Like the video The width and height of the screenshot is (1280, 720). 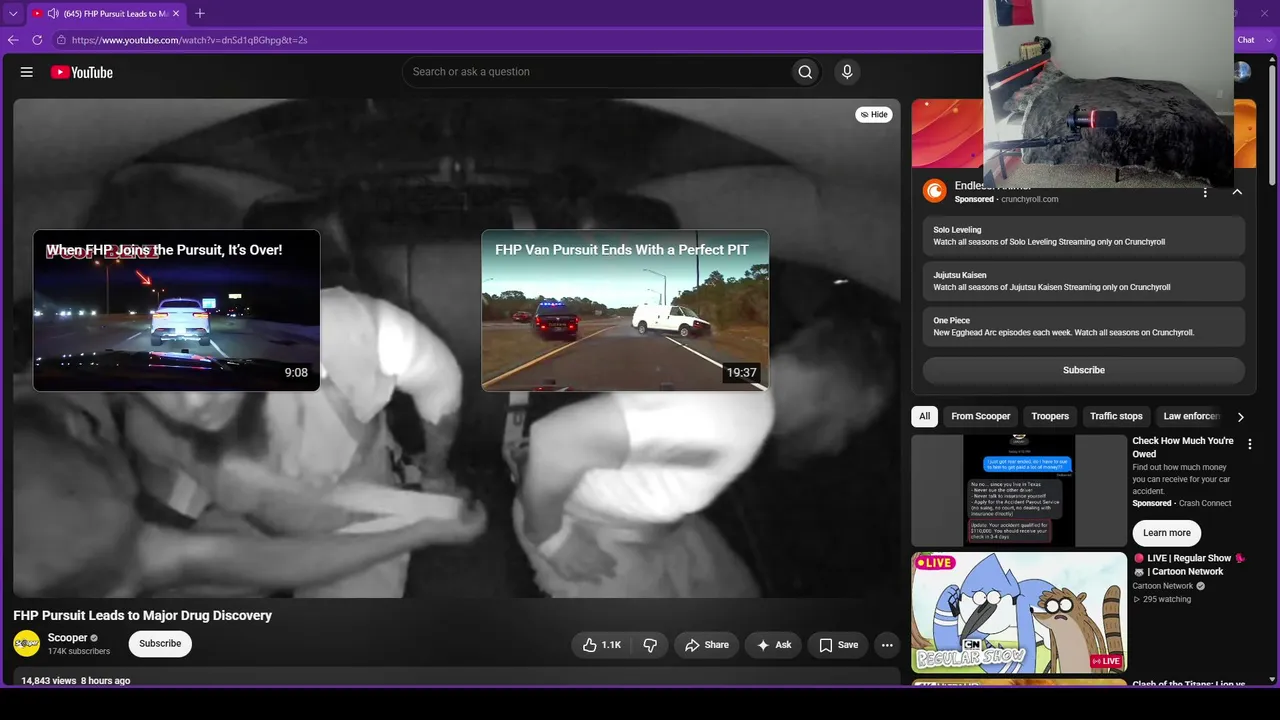click(x=602, y=645)
